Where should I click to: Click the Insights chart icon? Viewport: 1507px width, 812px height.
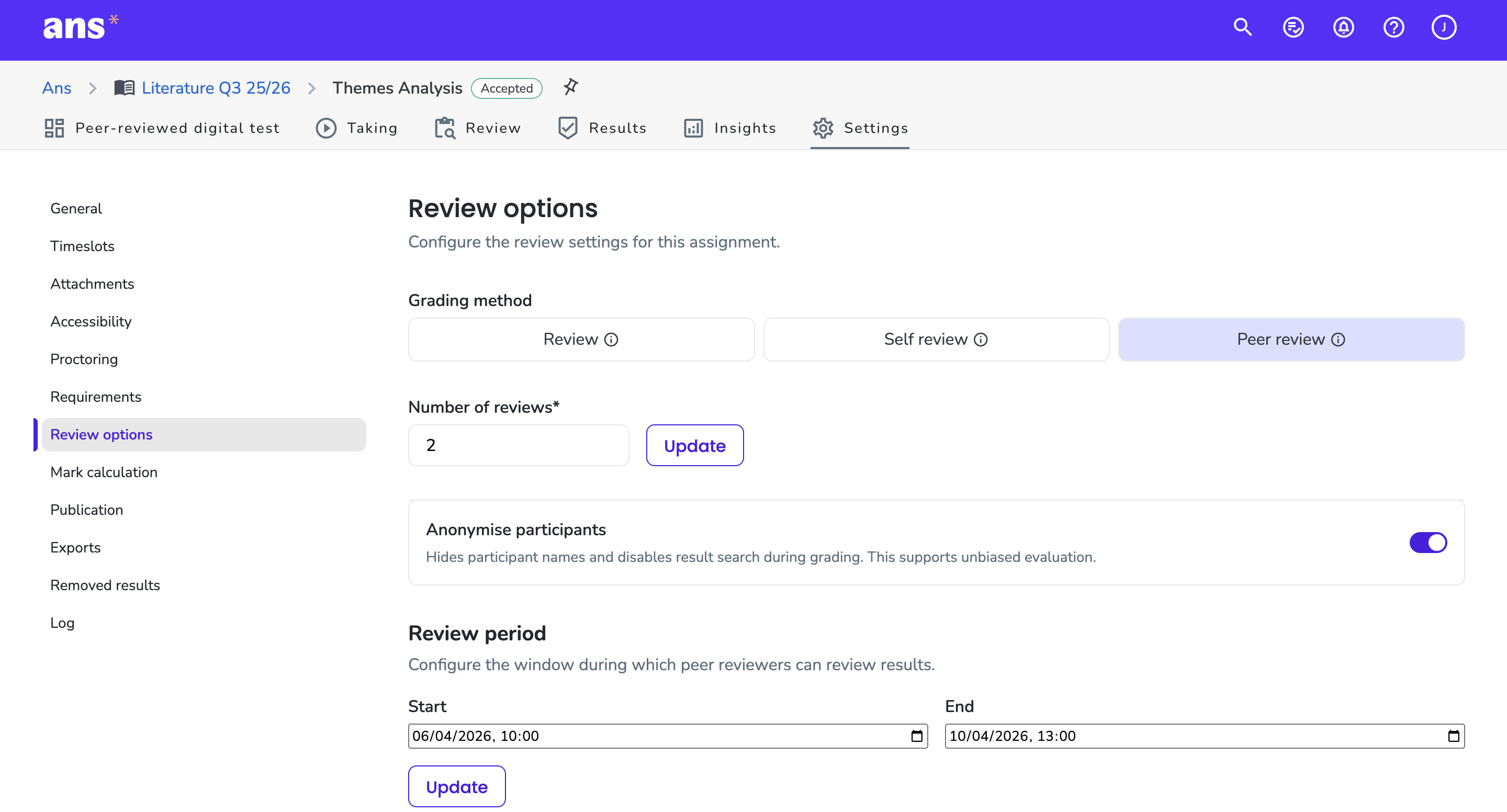693,128
